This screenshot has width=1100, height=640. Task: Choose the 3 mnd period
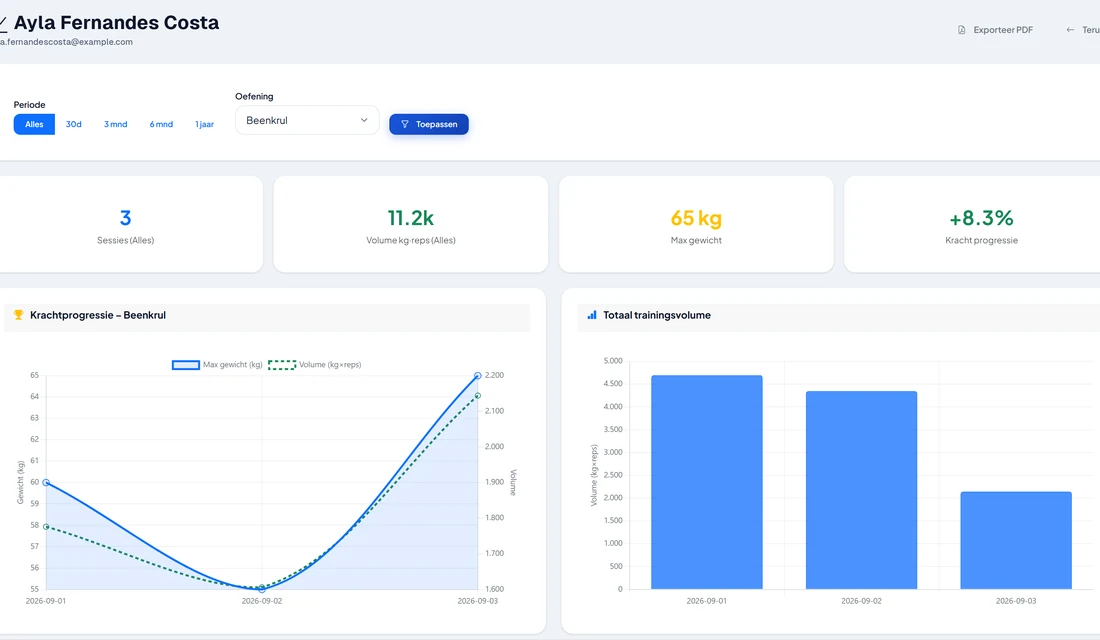tap(116, 124)
